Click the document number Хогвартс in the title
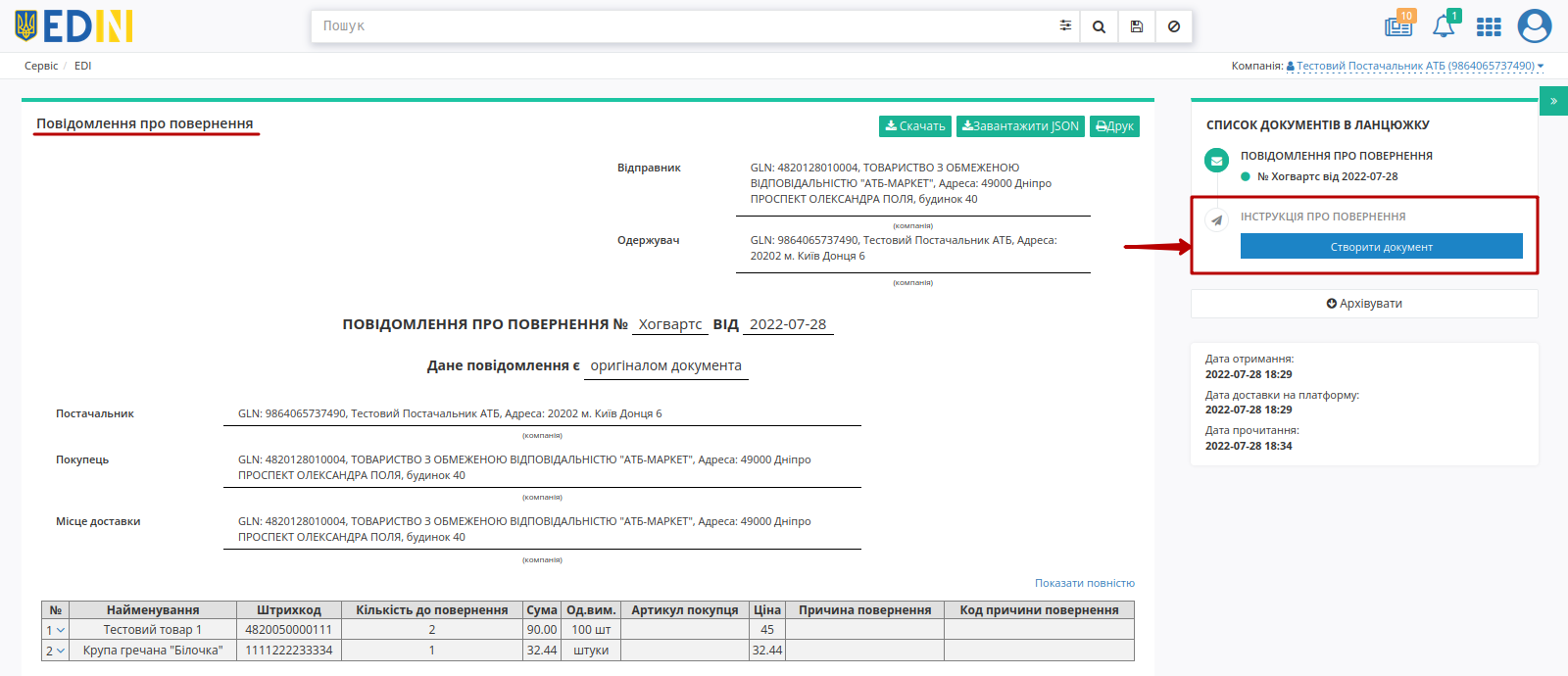 670,324
